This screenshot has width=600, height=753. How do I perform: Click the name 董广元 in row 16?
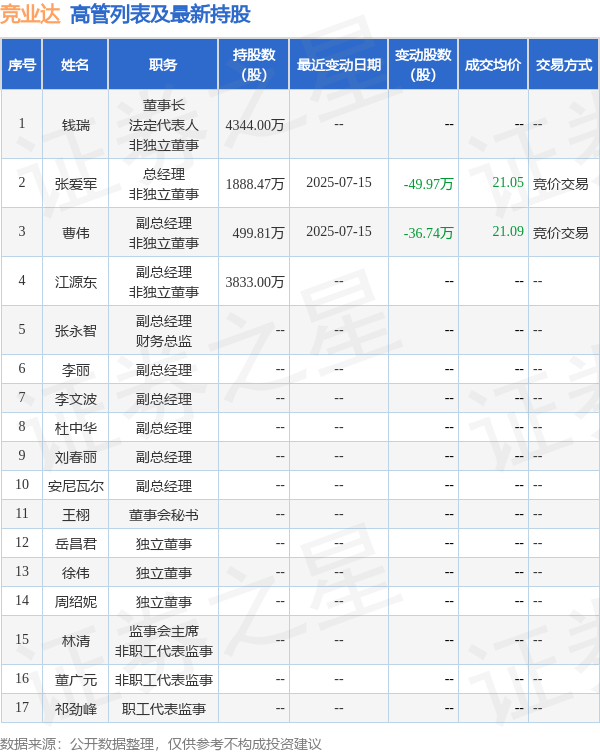pos(75,680)
